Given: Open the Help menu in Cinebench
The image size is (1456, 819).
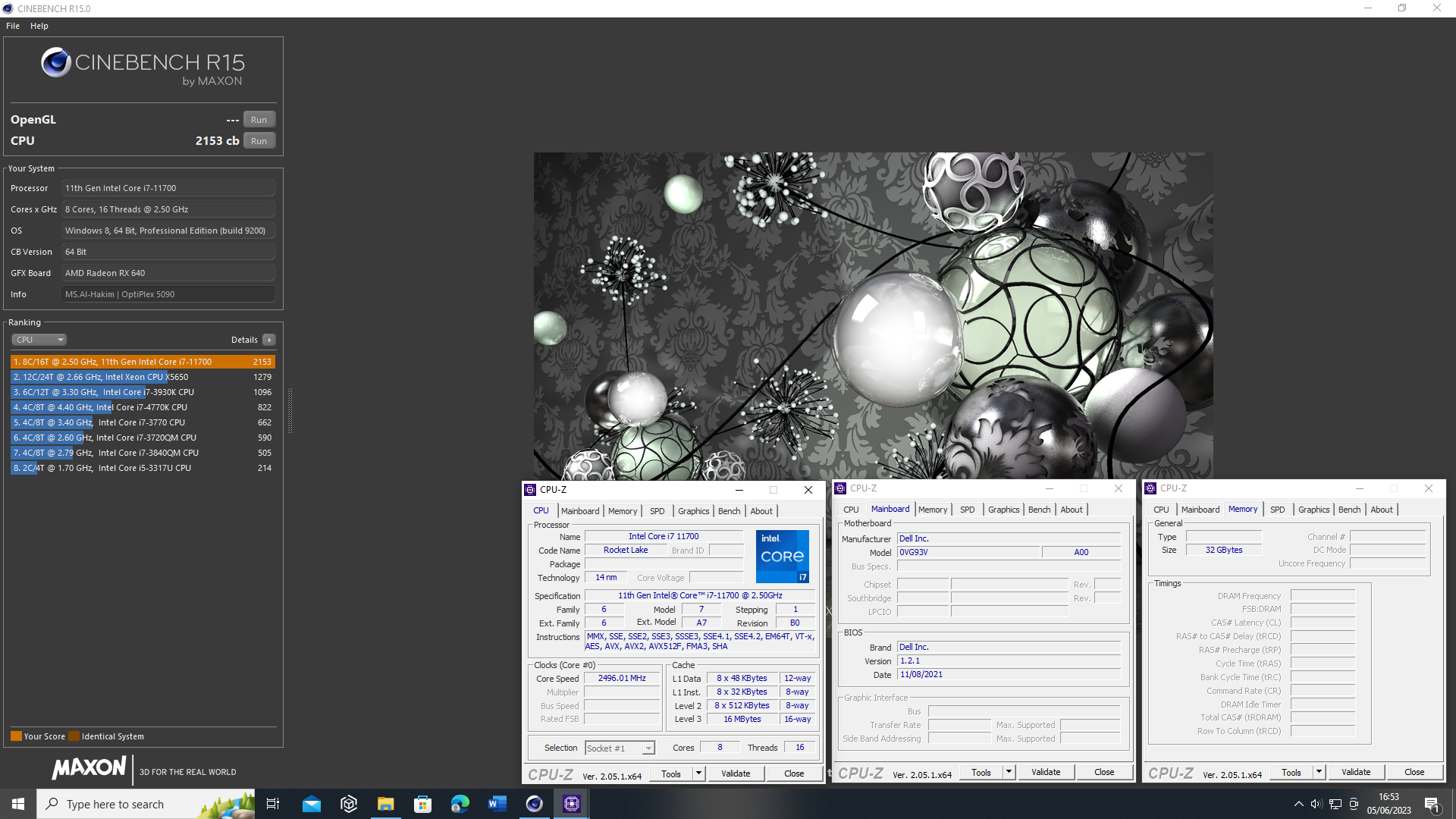Looking at the screenshot, I should 39,26.
